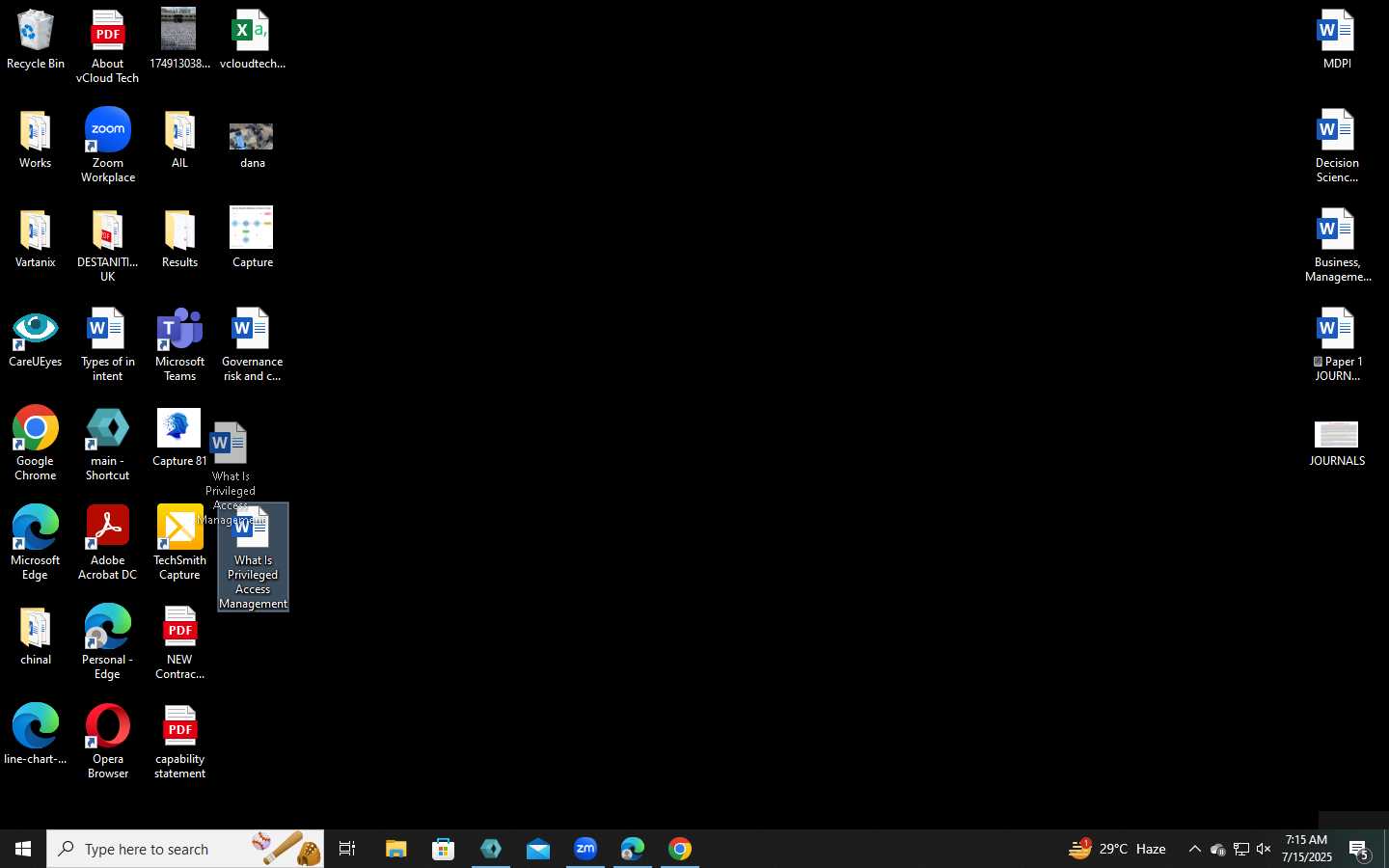1389x868 pixels.
Task: Select the About vCloud Tech PDF file
Action: pyautogui.click(x=107, y=47)
